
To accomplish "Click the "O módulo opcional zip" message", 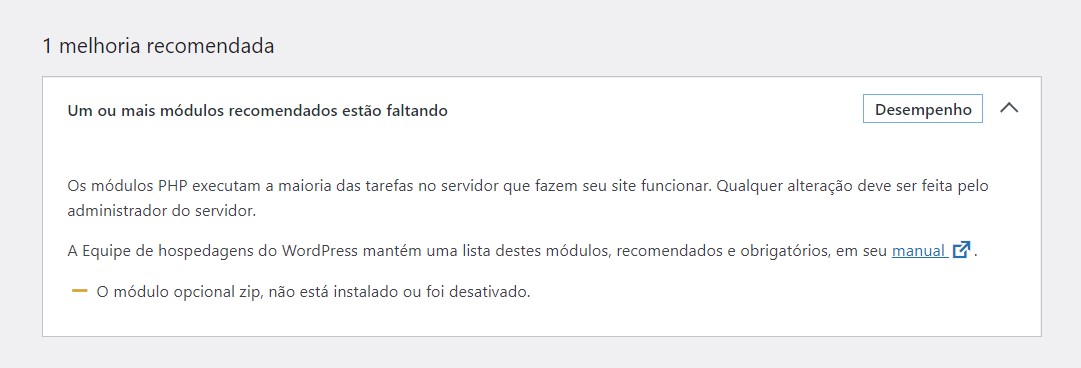I will coord(314,292).
